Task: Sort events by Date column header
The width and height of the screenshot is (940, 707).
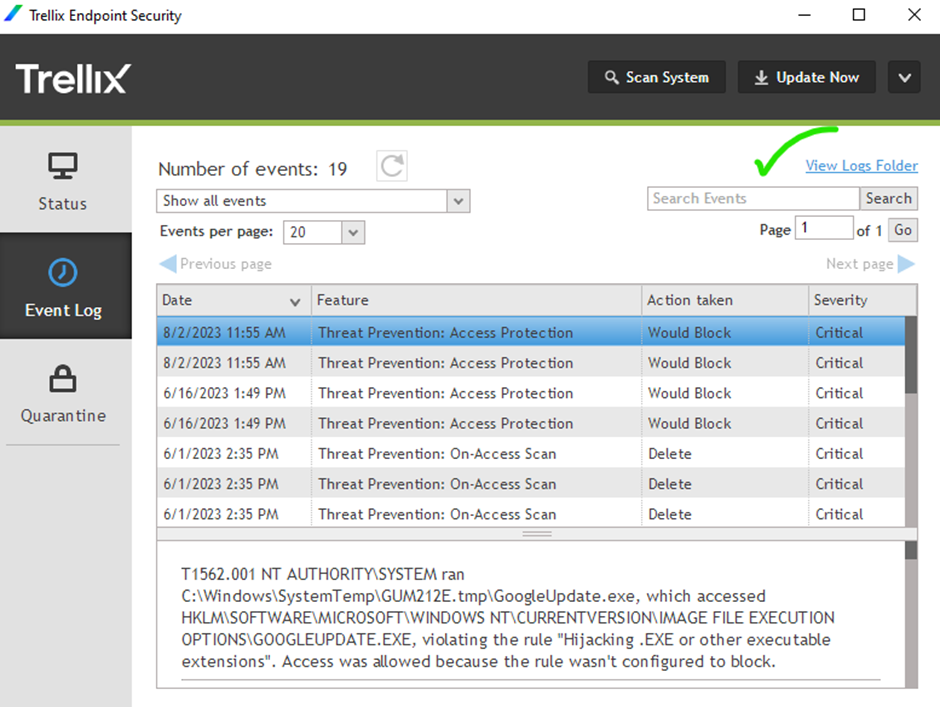Action: [x=232, y=300]
